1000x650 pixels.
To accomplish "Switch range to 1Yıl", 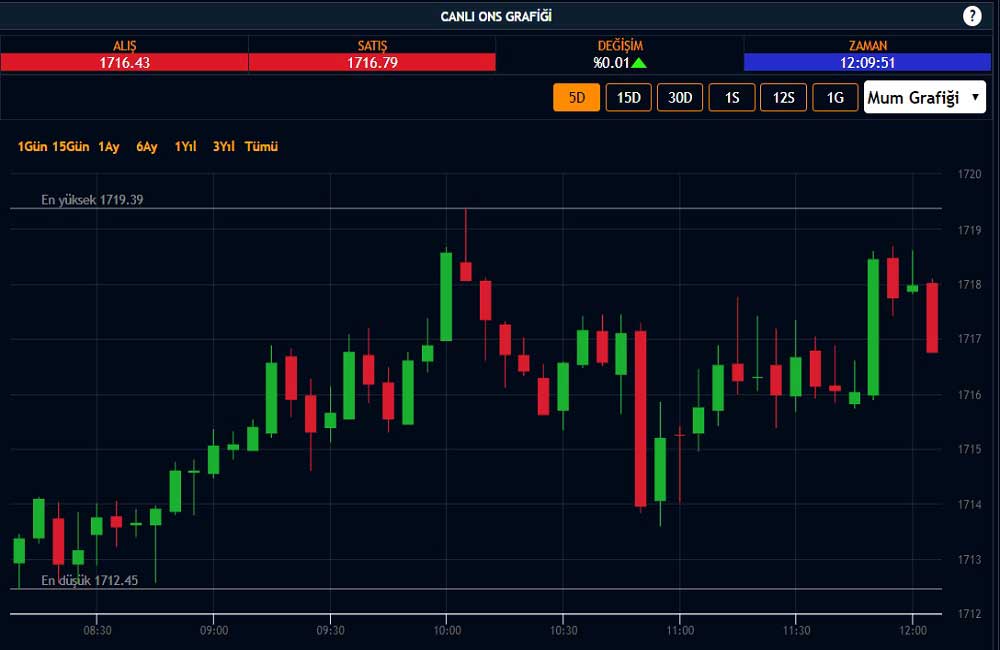I will (185, 147).
